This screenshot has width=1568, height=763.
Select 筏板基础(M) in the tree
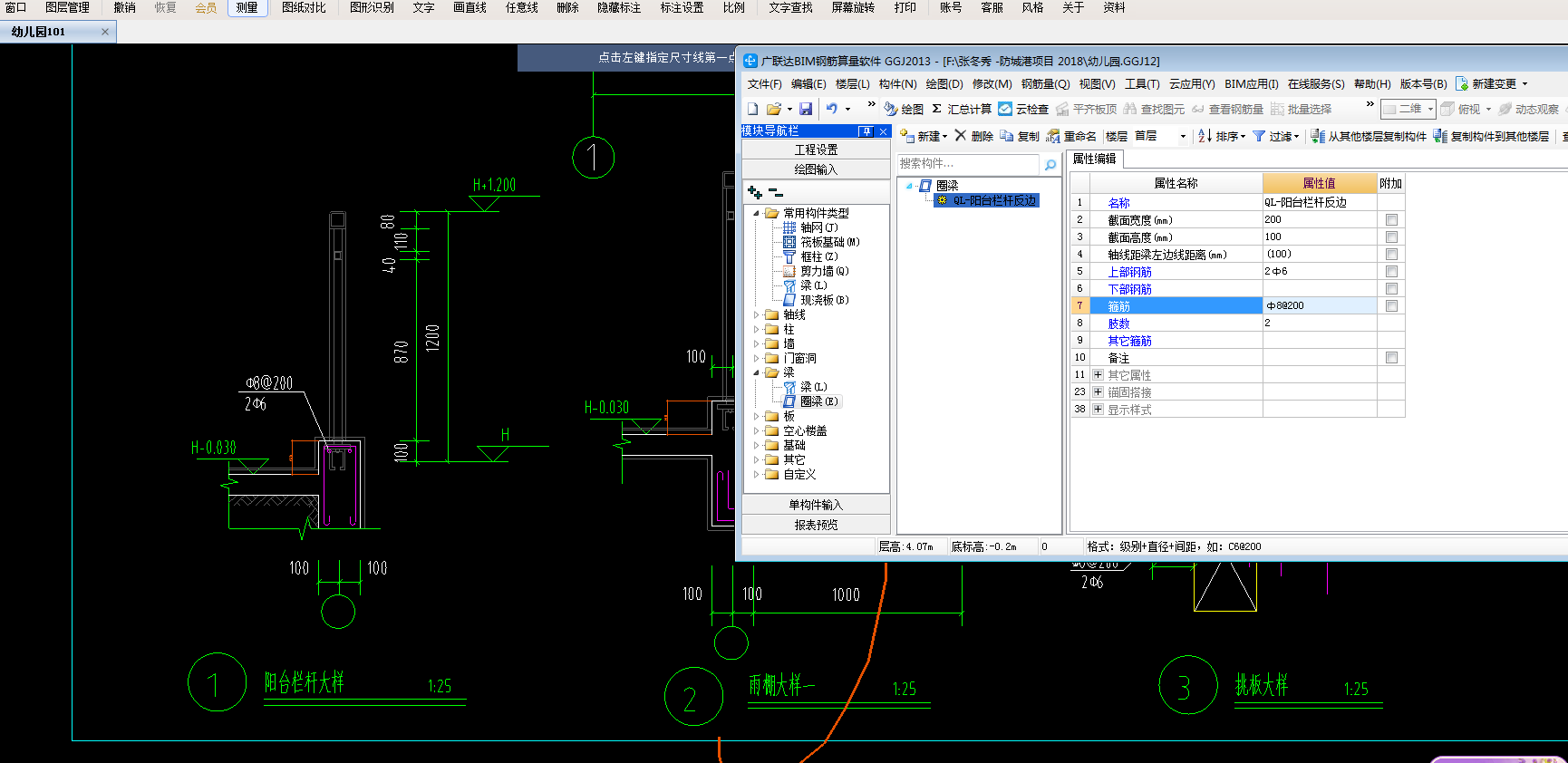821,242
